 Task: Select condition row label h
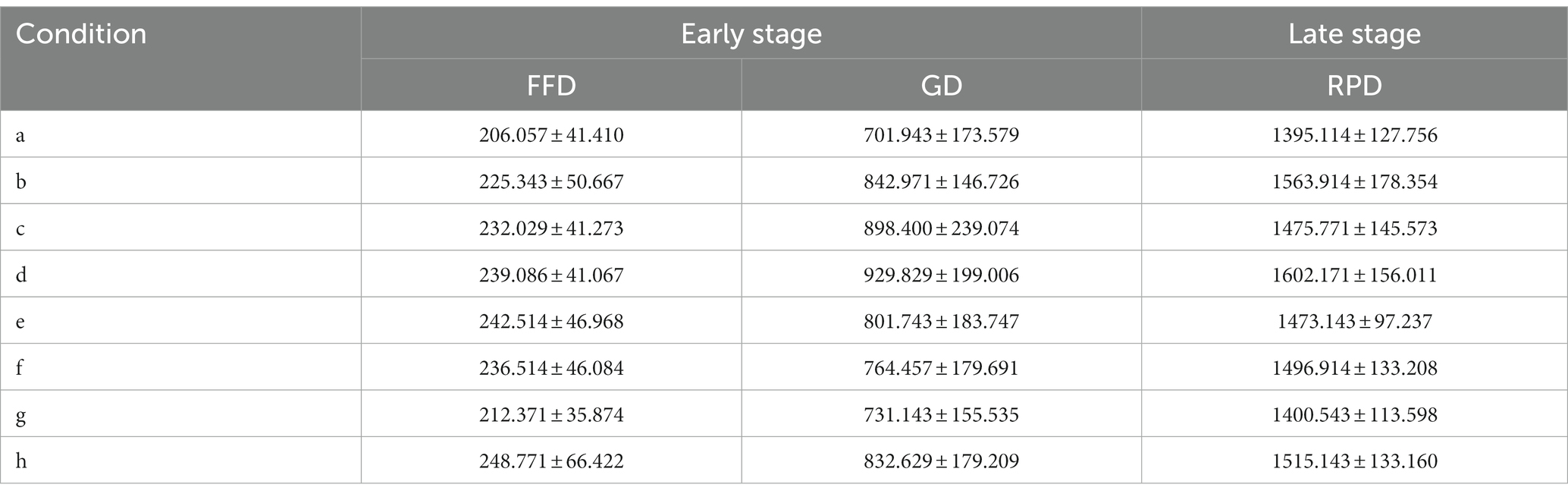point(21,461)
